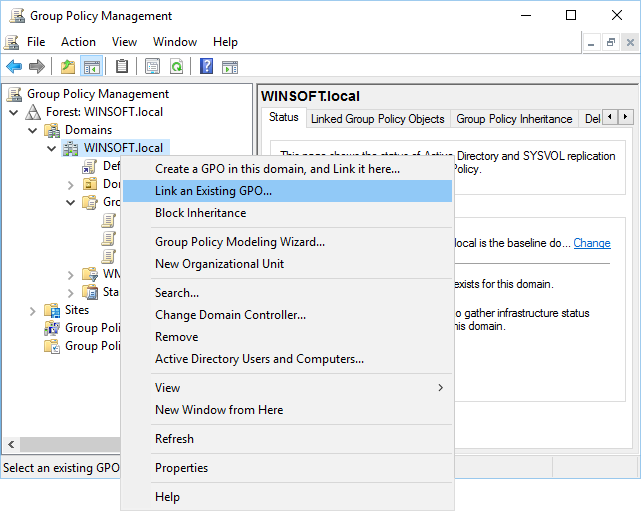This screenshot has width=641, height=511.
Task: Select the Default Domain Policy link icon
Action: 90,166
